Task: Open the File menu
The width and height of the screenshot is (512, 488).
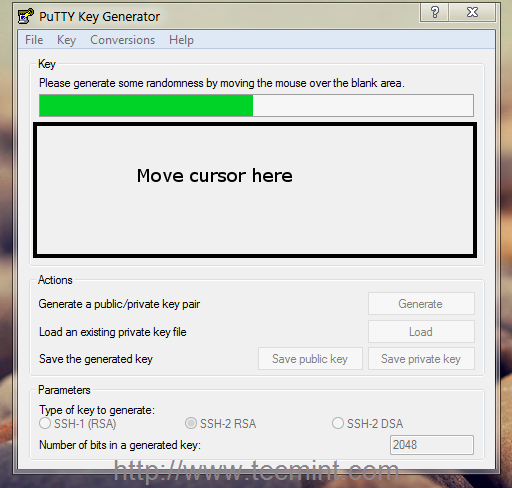Action: click(34, 40)
